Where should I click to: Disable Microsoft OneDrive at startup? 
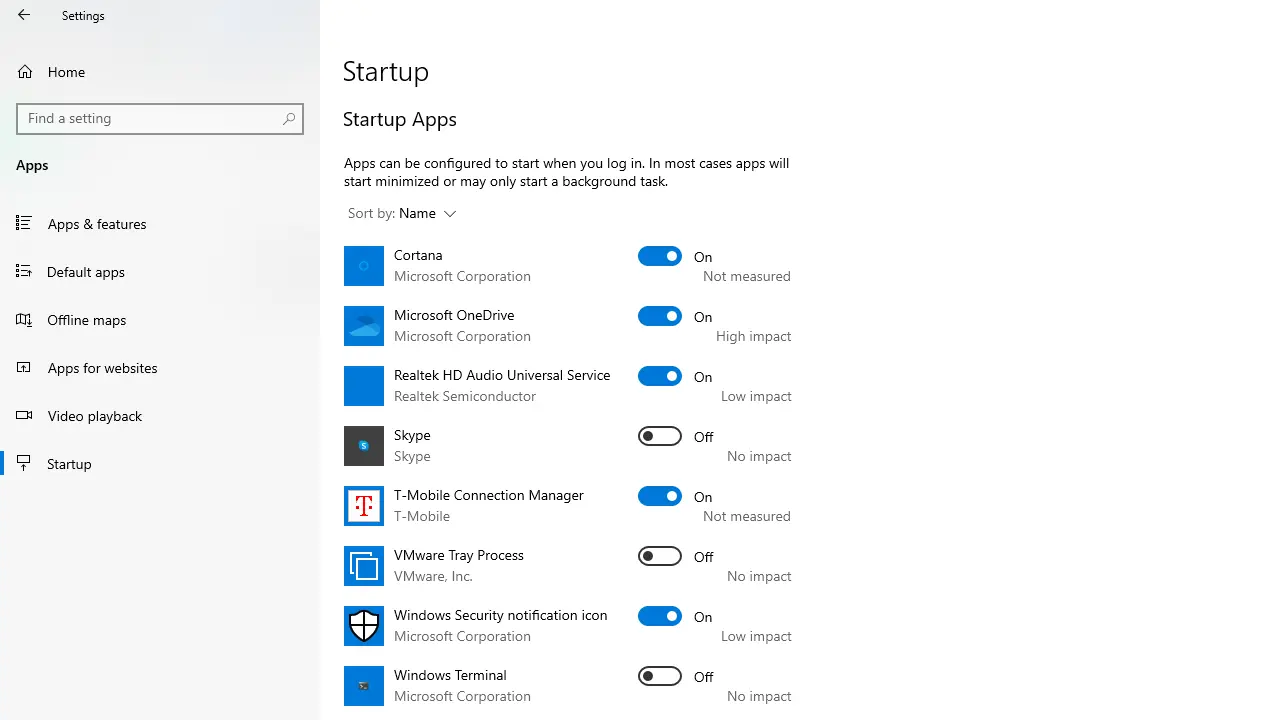point(660,316)
